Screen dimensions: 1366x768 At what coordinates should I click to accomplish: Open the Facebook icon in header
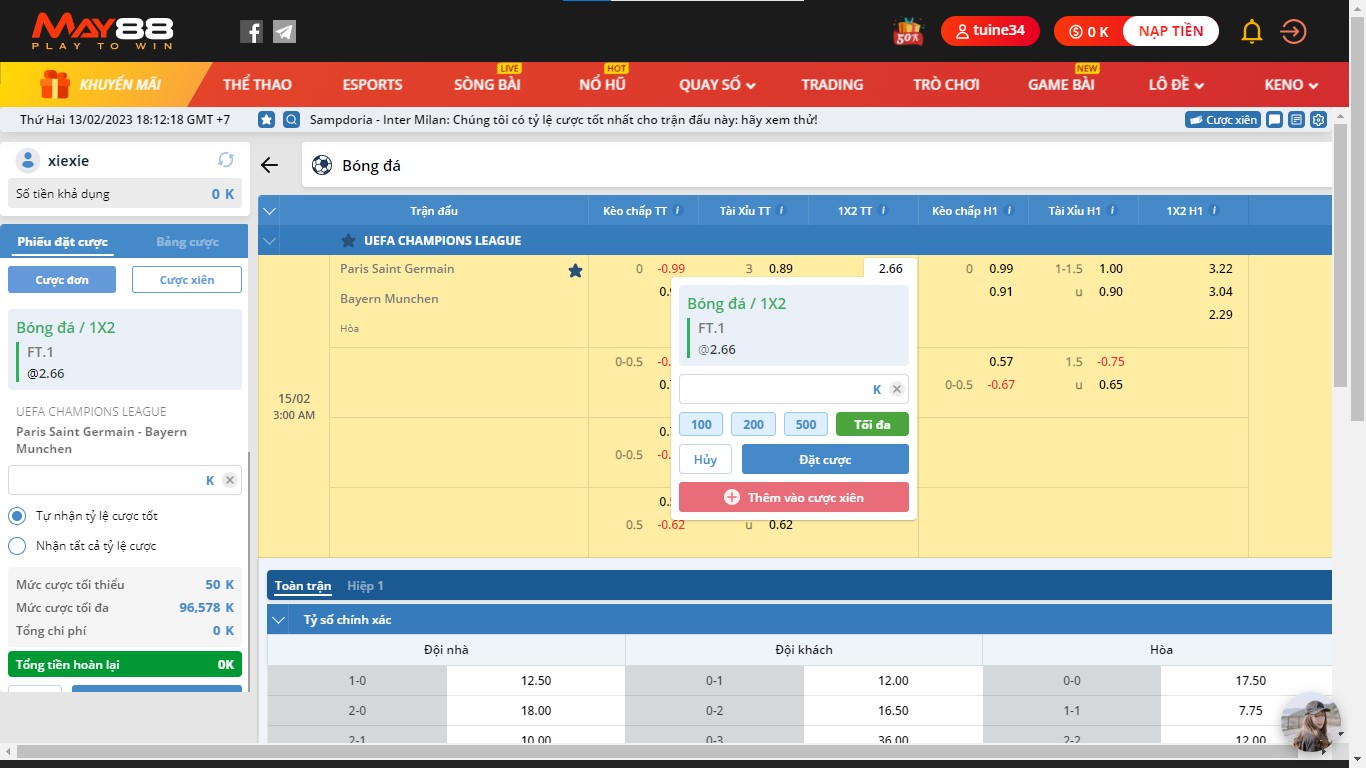251,32
